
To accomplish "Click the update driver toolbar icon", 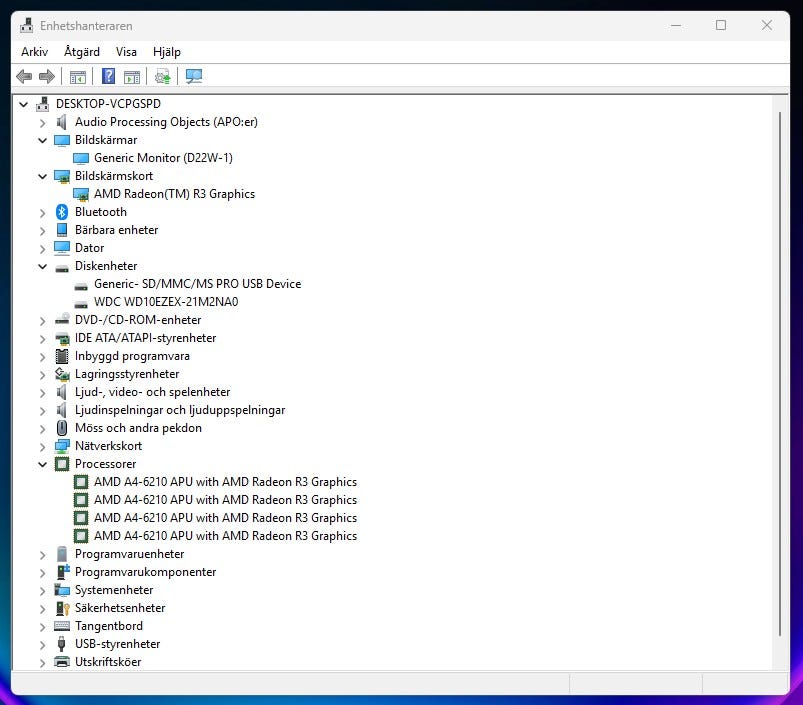I will coord(162,77).
